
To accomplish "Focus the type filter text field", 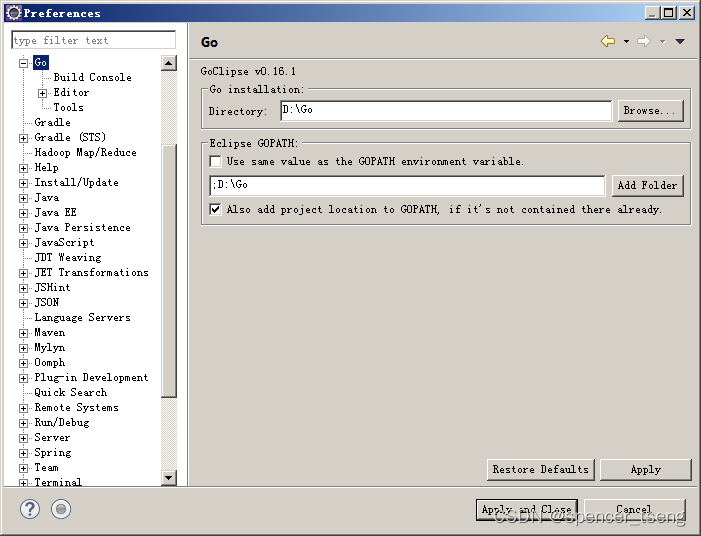I will pos(93,40).
